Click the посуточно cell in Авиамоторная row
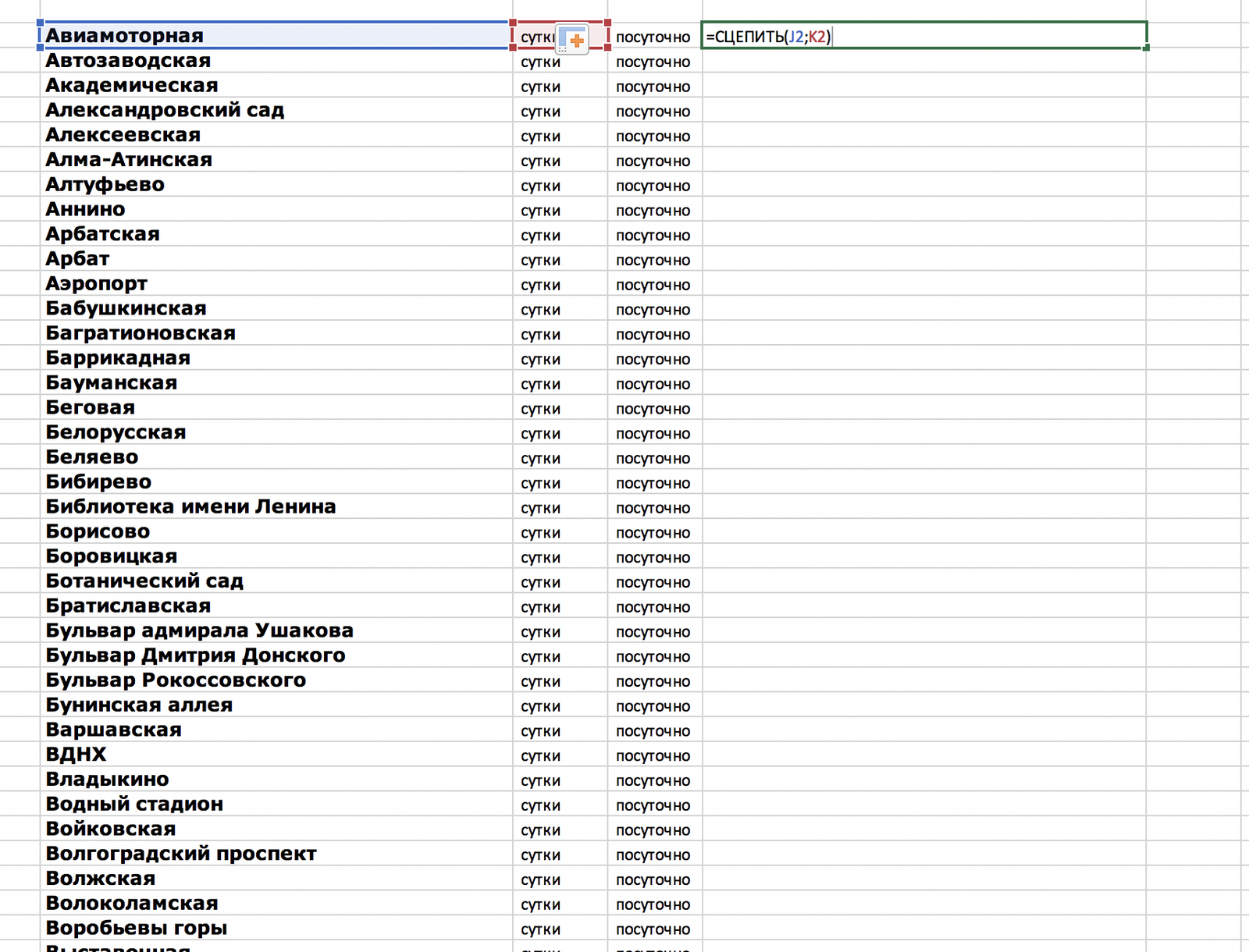This screenshot has width=1249, height=952. 653,37
